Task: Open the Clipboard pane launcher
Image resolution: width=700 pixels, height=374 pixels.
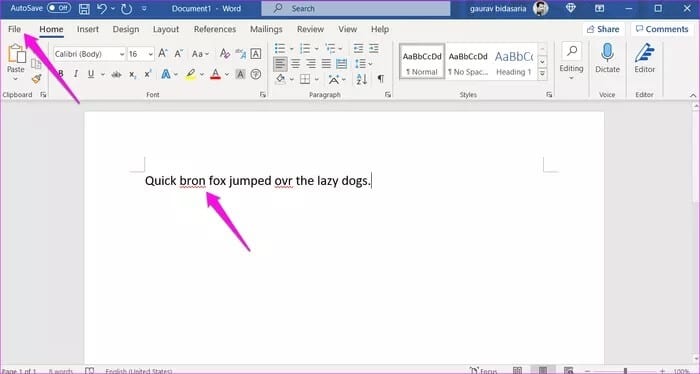Action: 43,95
